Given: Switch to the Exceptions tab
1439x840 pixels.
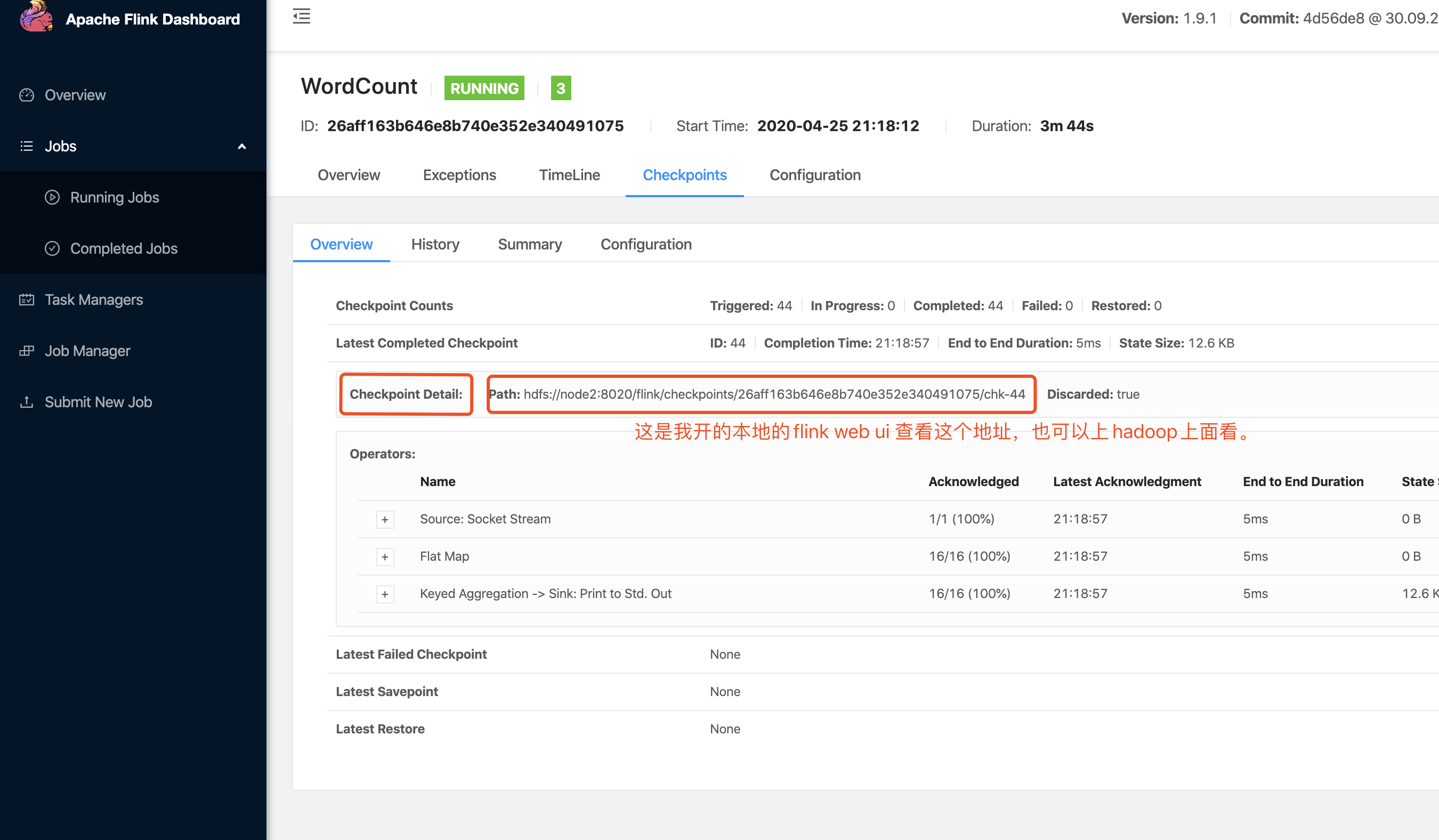Looking at the screenshot, I should tap(459, 175).
